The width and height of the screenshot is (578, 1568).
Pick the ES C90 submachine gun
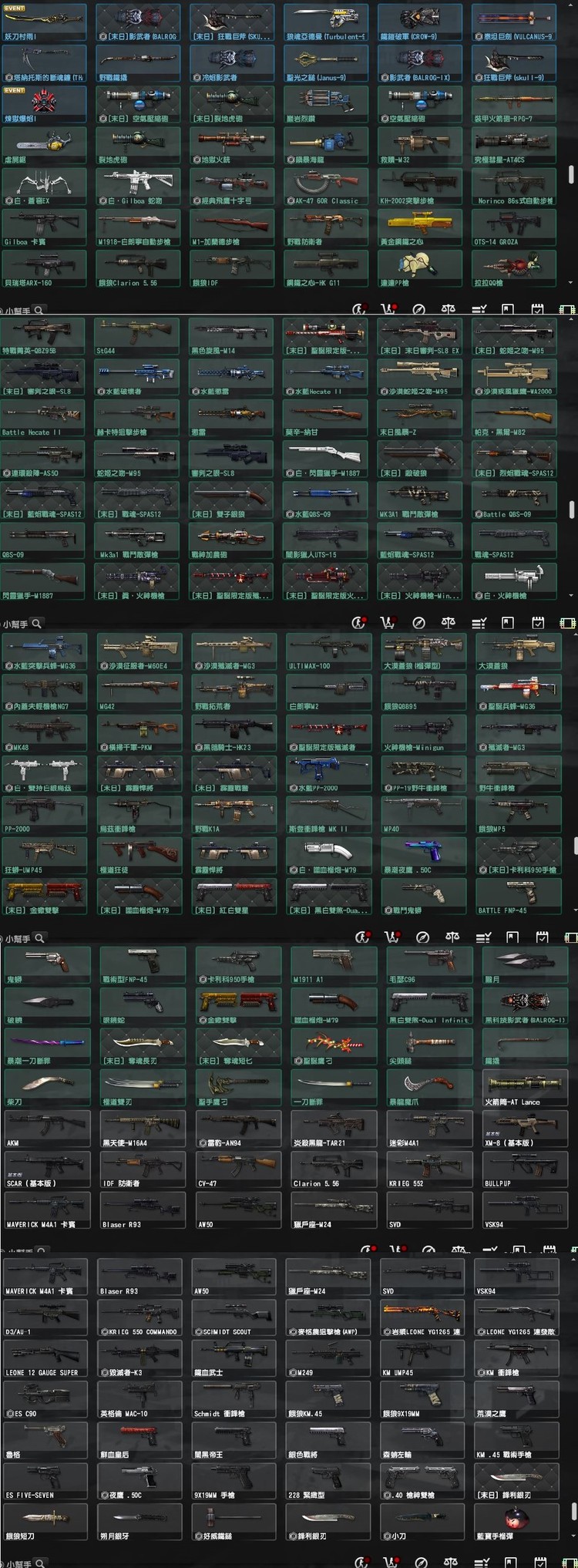point(45,1399)
